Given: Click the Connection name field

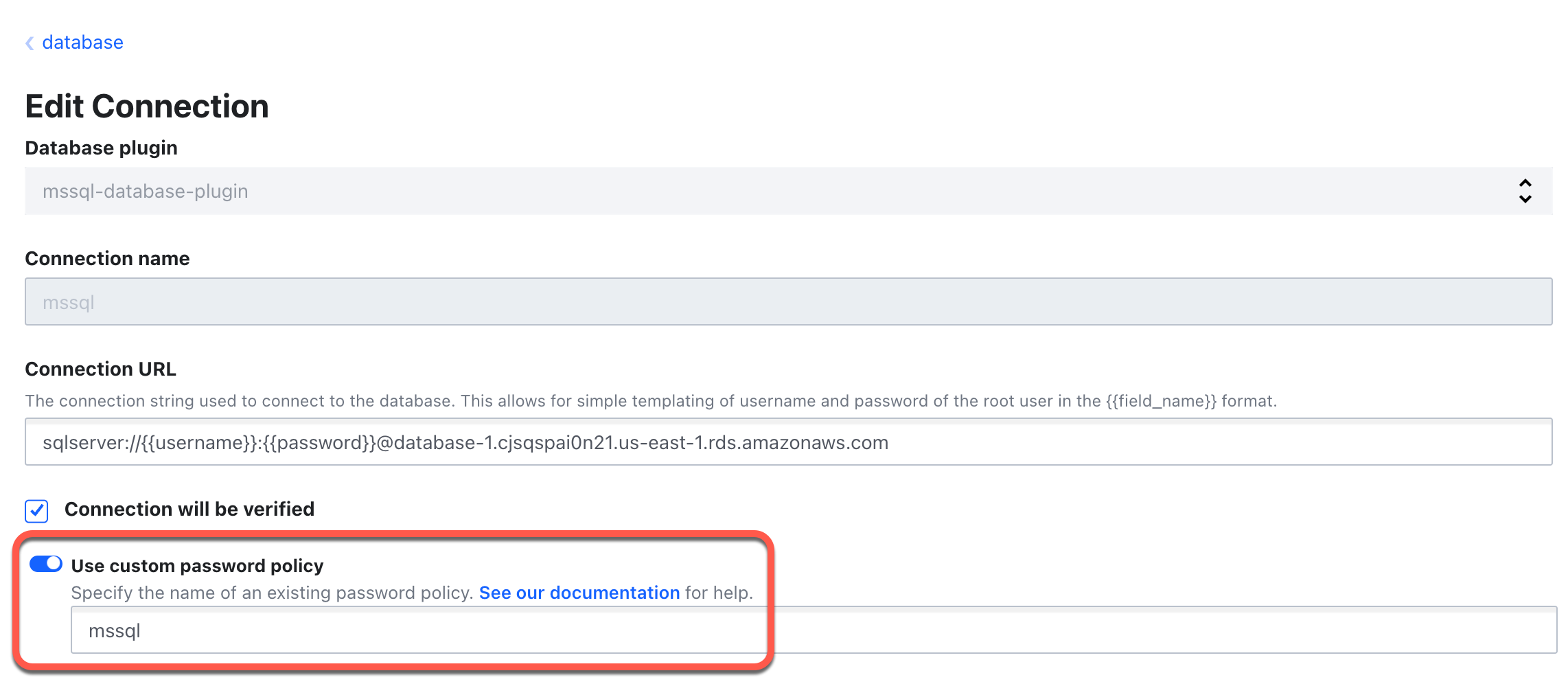Looking at the screenshot, I should point(788,301).
